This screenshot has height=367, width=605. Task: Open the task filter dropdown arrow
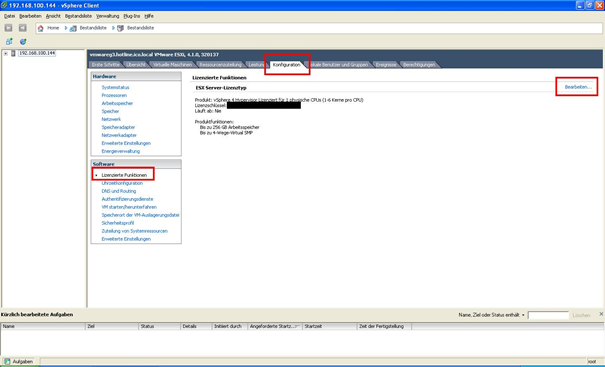[x=523, y=315]
